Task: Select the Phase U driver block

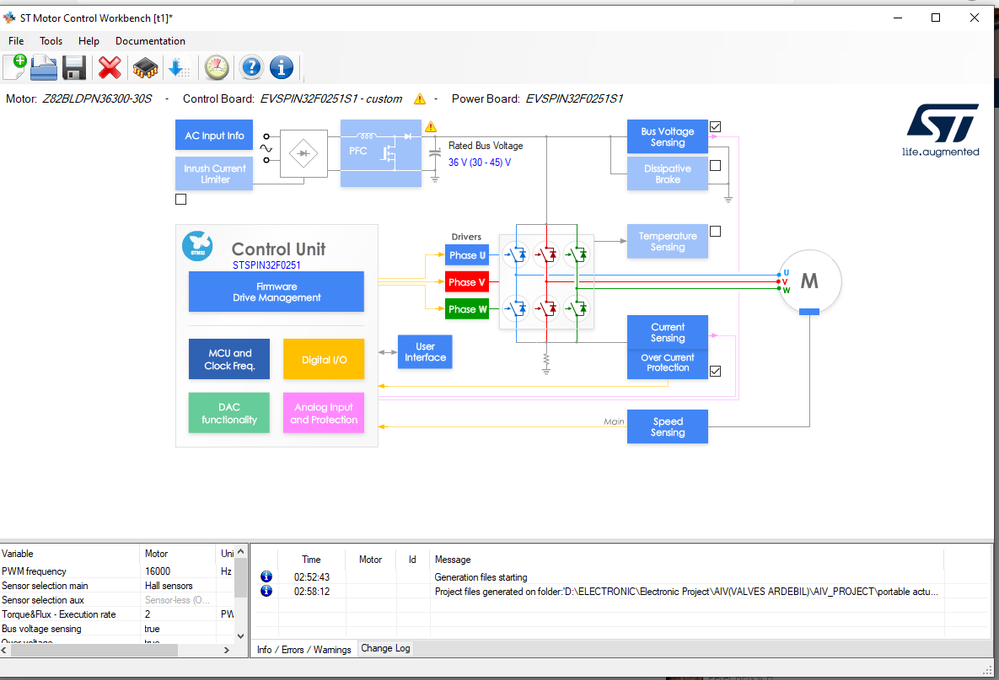Action: point(467,255)
